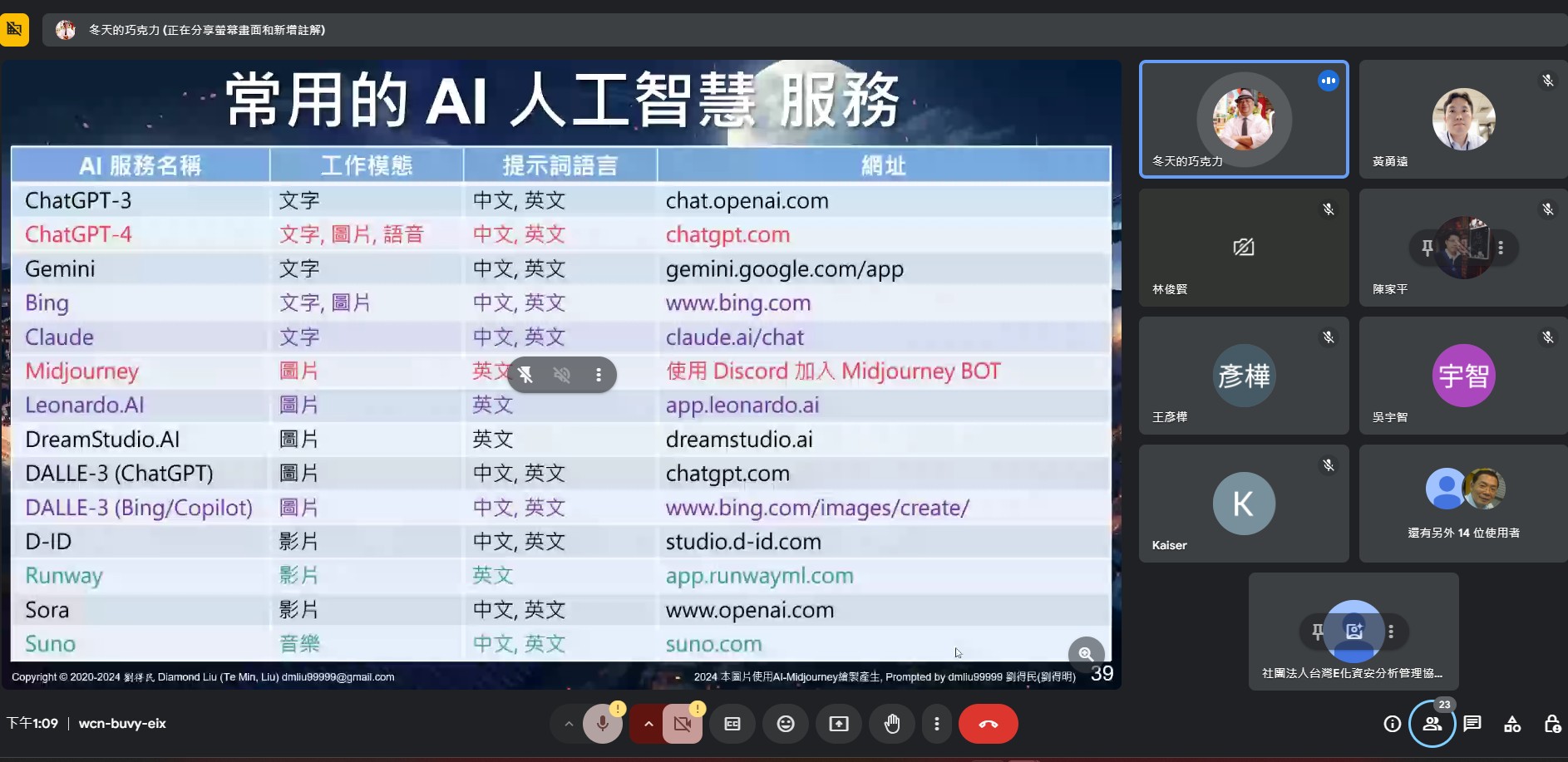
Task: Click studio.d-id.com URL on slide
Action: point(743,542)
